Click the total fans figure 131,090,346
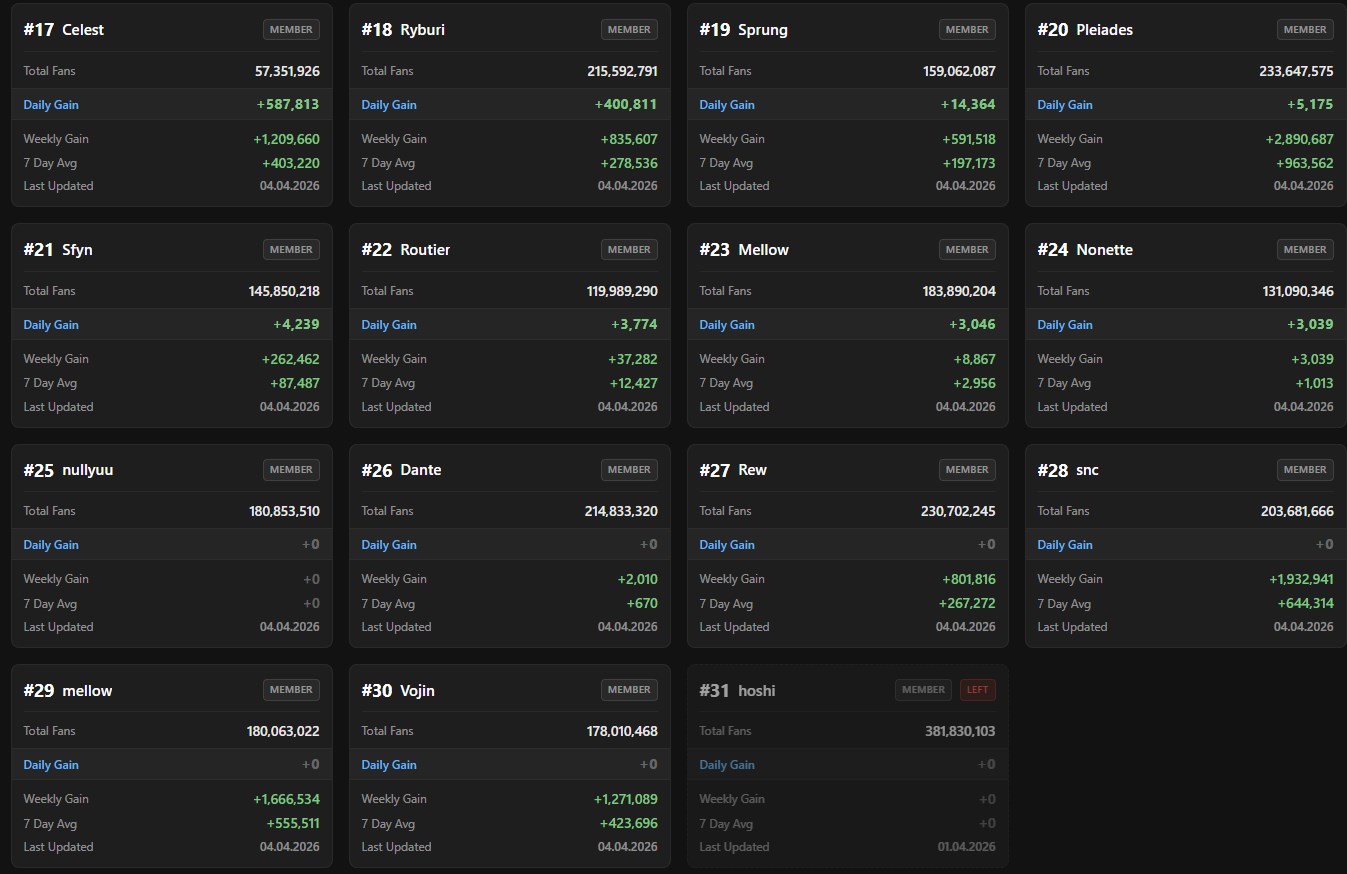This screenshot has width=1347, height=874. point(1298,291)
